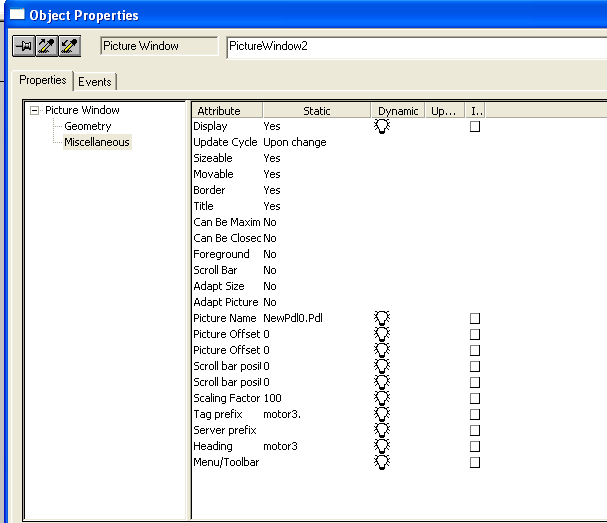Click the Server prefix dynamic light bulb
This screenshot has height=523, width=607.
[381, 430]
